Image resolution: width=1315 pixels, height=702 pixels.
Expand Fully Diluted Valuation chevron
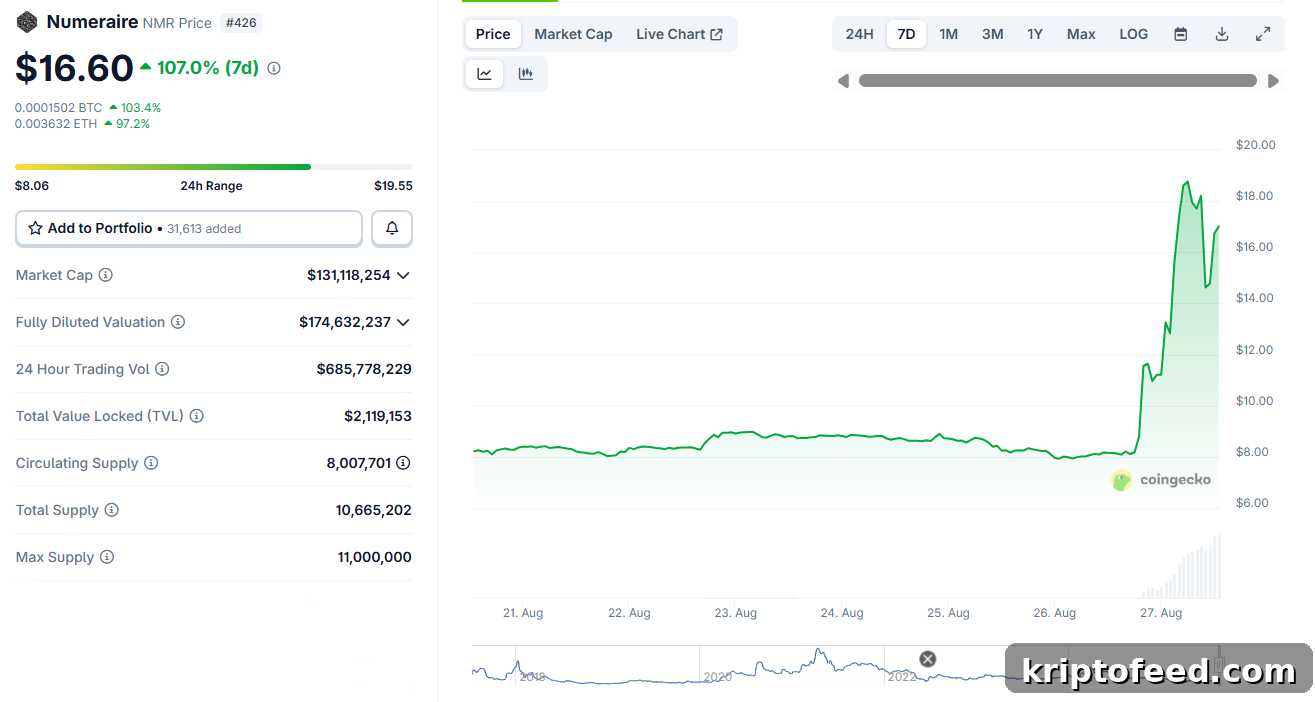[403, 322]
